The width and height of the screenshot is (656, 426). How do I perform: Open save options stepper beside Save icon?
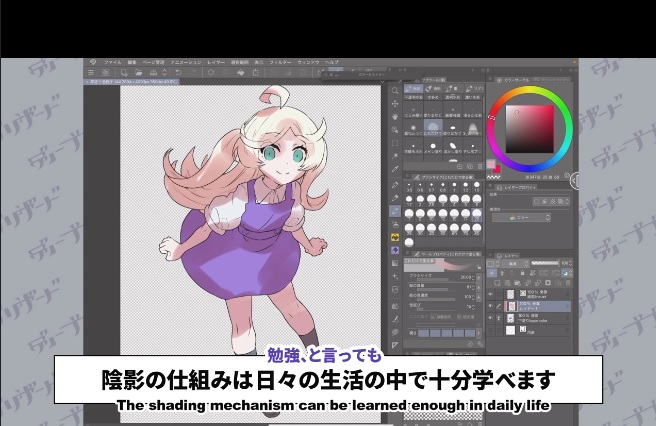click(x=164, y=72)
